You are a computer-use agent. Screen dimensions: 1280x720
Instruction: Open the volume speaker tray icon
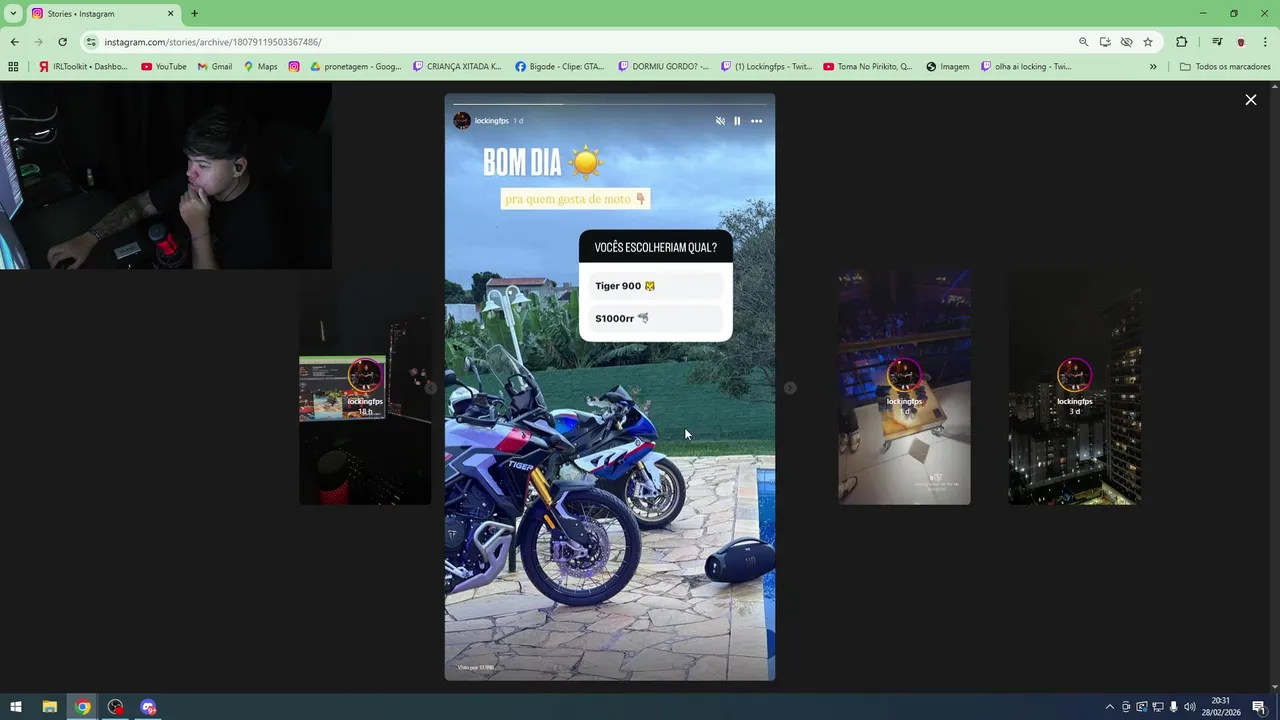(1189, 707)
